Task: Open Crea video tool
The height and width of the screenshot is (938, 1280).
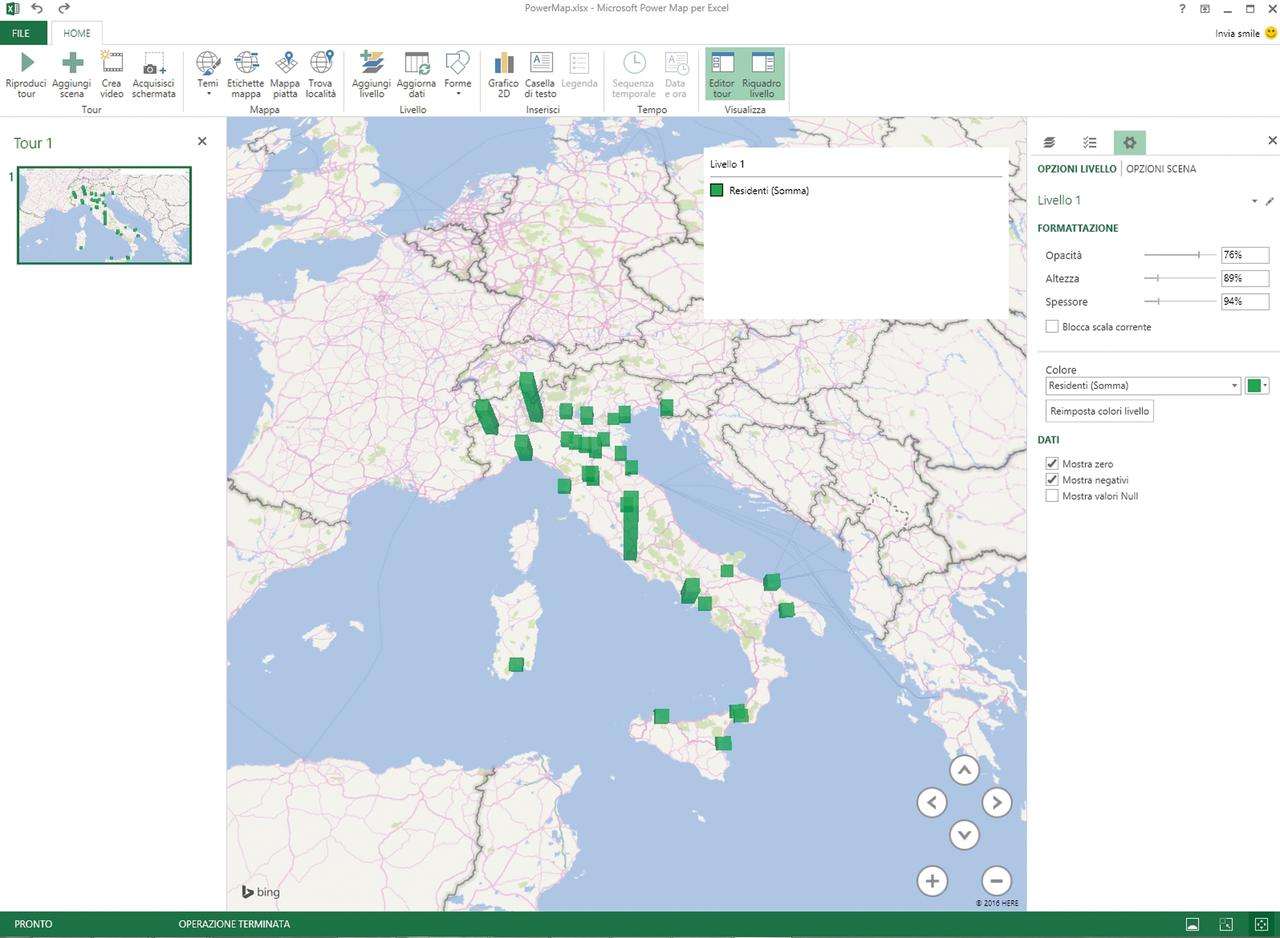Action: tap(112, 64)
